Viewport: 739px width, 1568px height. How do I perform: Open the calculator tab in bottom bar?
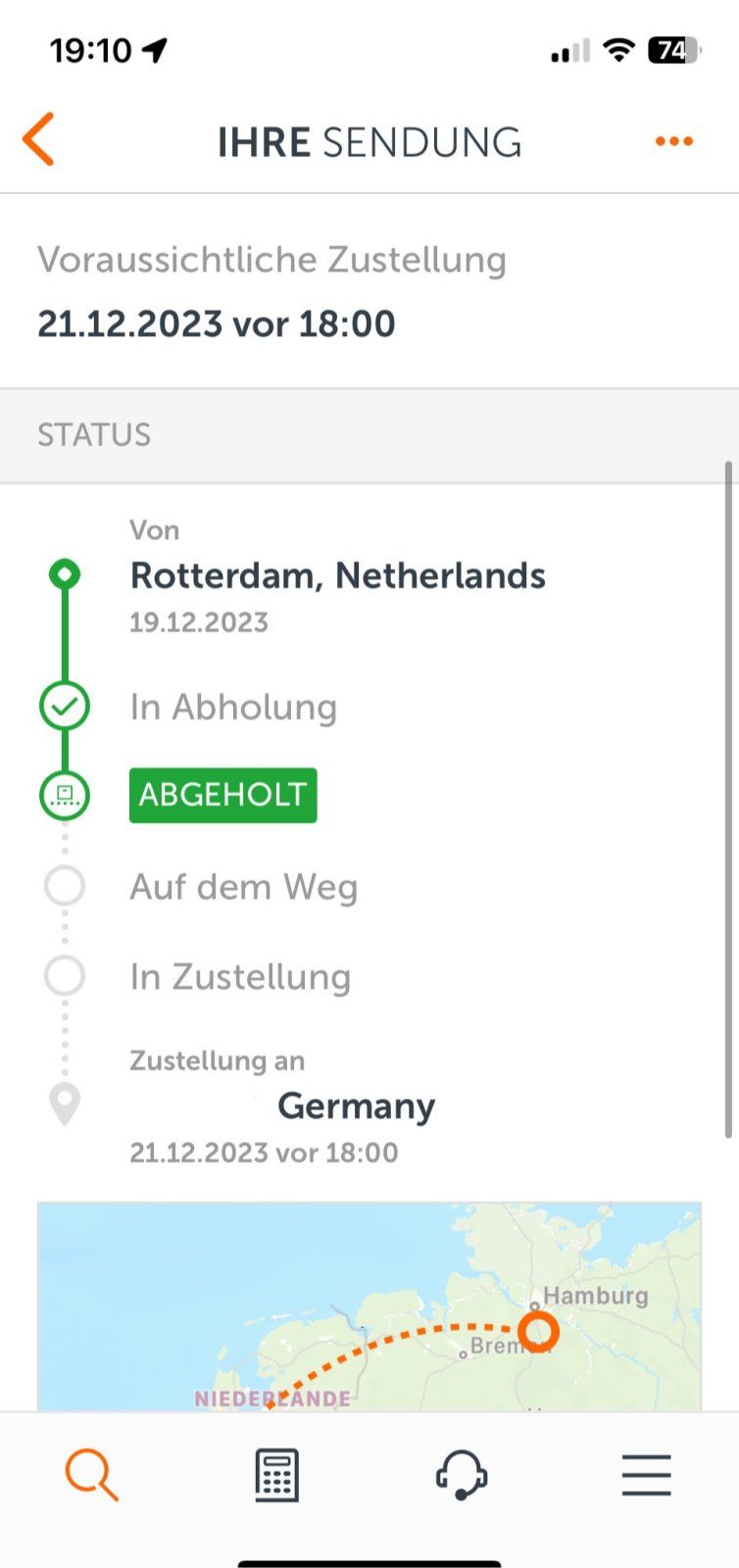point(276,1475)
